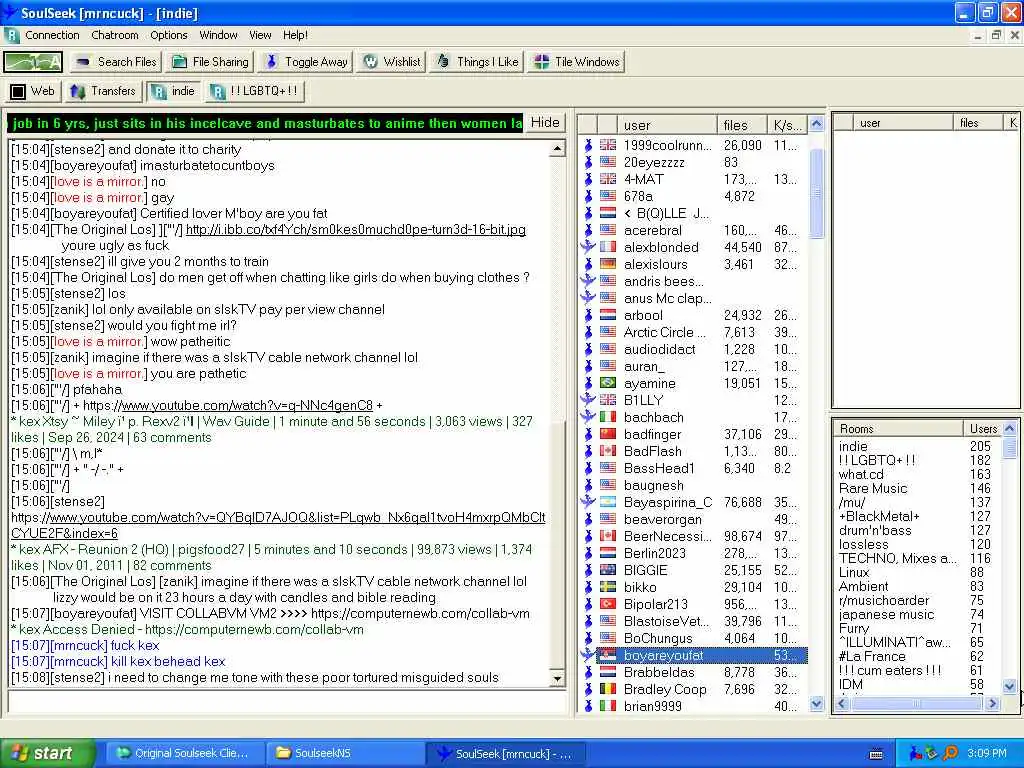Sort user list by K/s column

tap(787, 125)
